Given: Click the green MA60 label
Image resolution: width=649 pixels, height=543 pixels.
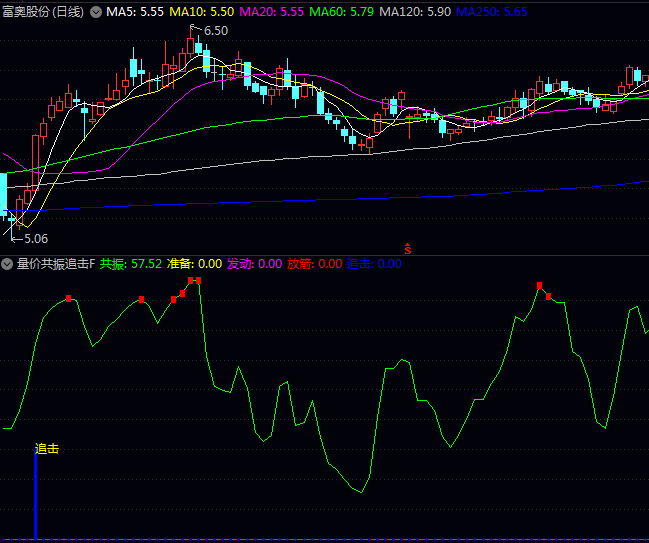Looking at the screenshot, I should pyautogui.click(x=342, y=12).
